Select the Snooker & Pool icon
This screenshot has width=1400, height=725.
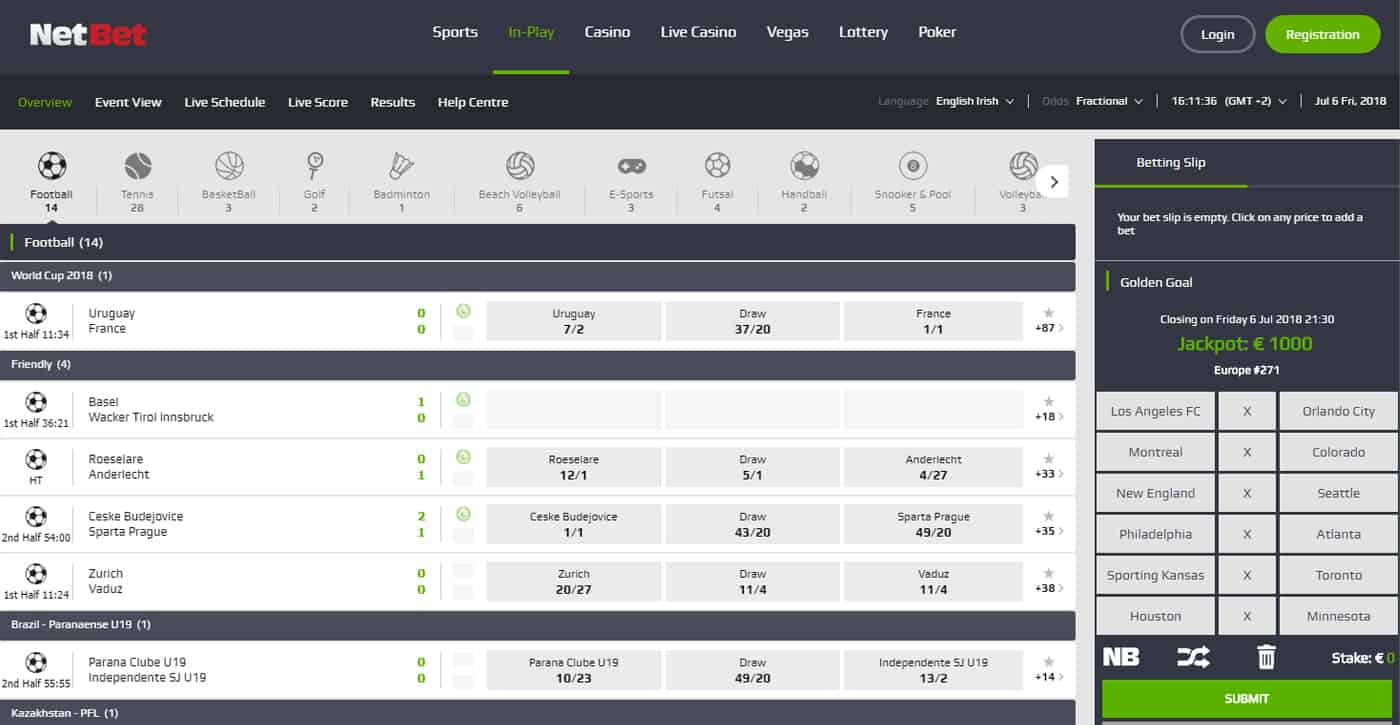point(913,165)
